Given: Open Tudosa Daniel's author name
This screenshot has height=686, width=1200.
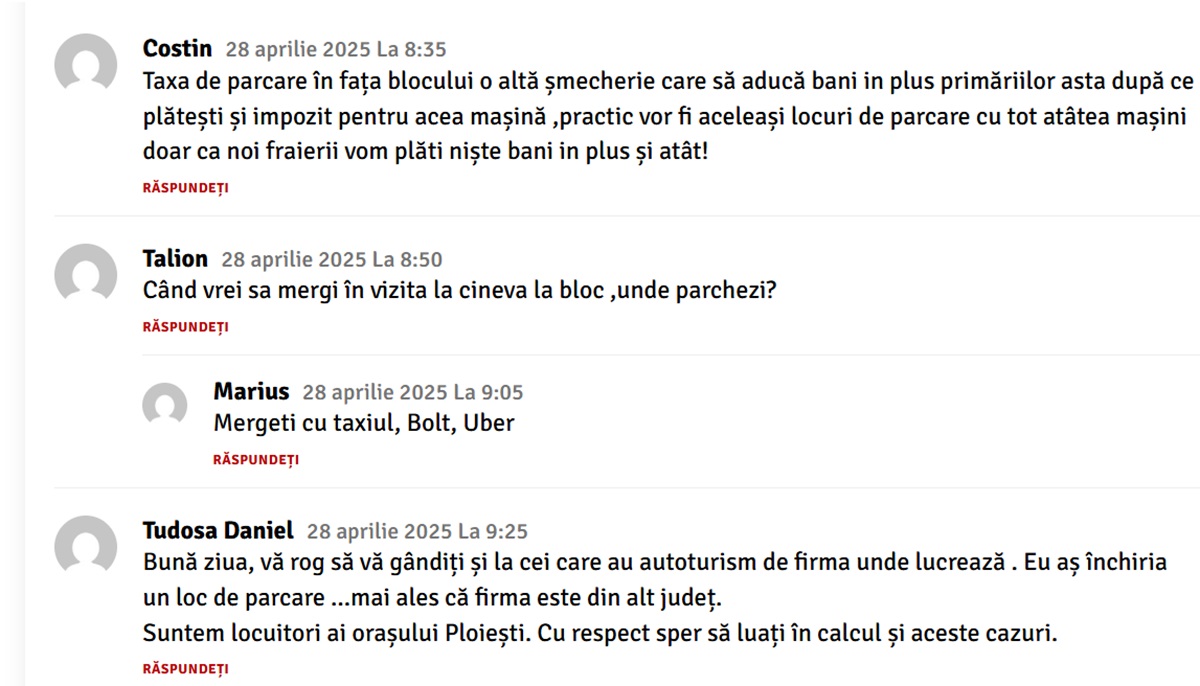Looking at the screenshot, I should coord(218,530).
